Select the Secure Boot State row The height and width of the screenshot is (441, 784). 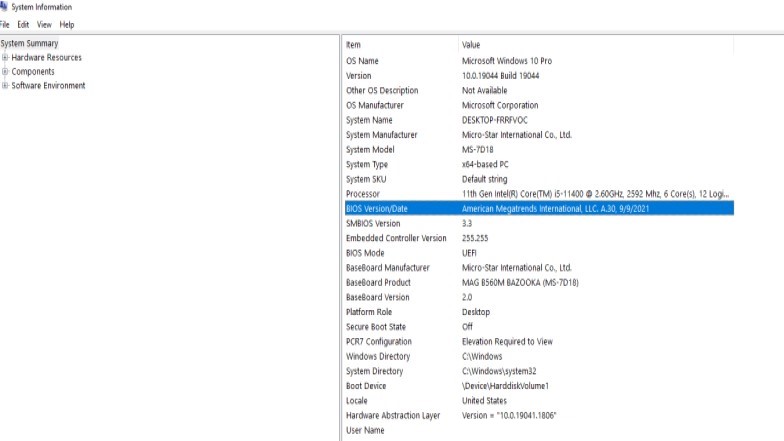pyautogui.click(x=540, y=326)
